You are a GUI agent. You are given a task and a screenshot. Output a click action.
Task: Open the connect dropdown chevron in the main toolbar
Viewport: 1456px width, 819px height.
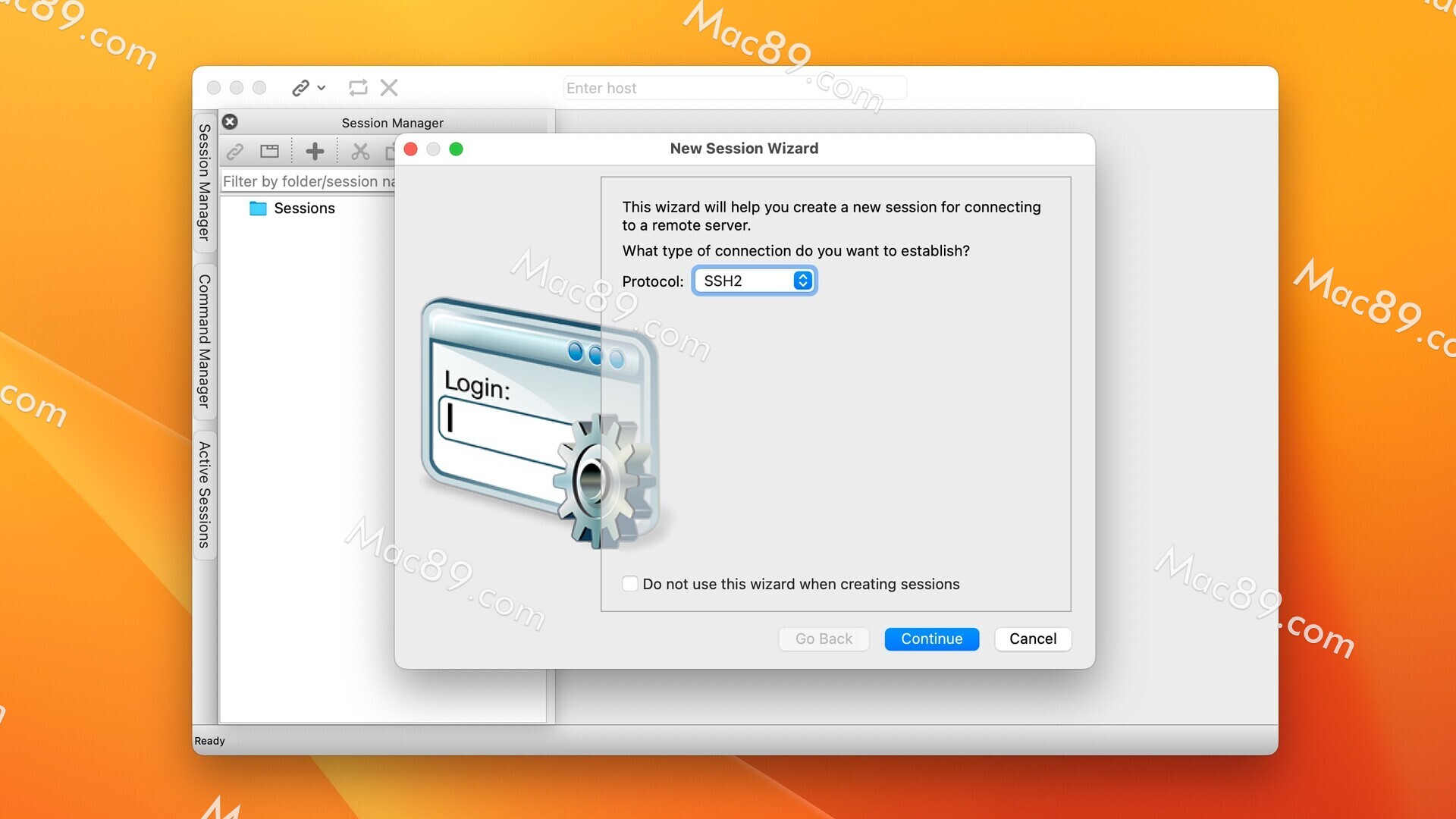tap(322, 88)
